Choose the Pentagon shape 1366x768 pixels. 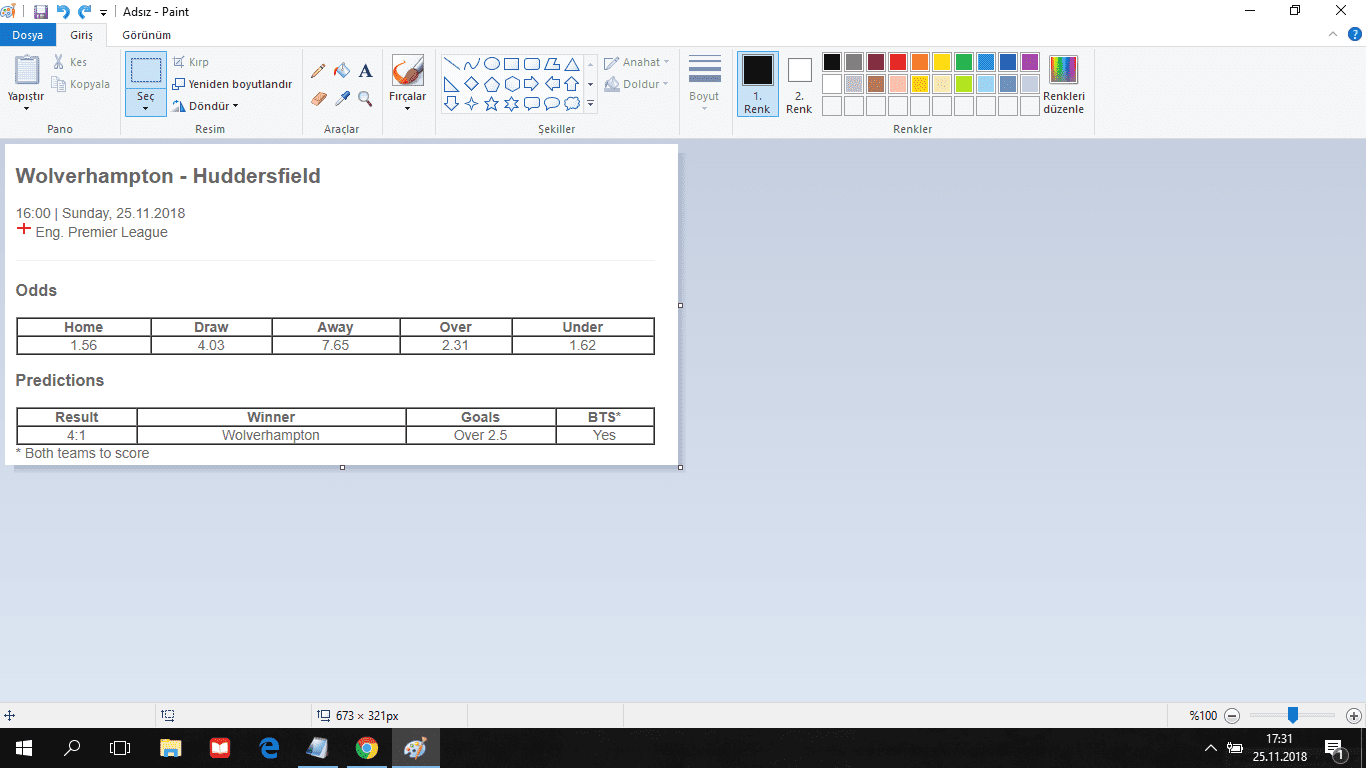492,84
